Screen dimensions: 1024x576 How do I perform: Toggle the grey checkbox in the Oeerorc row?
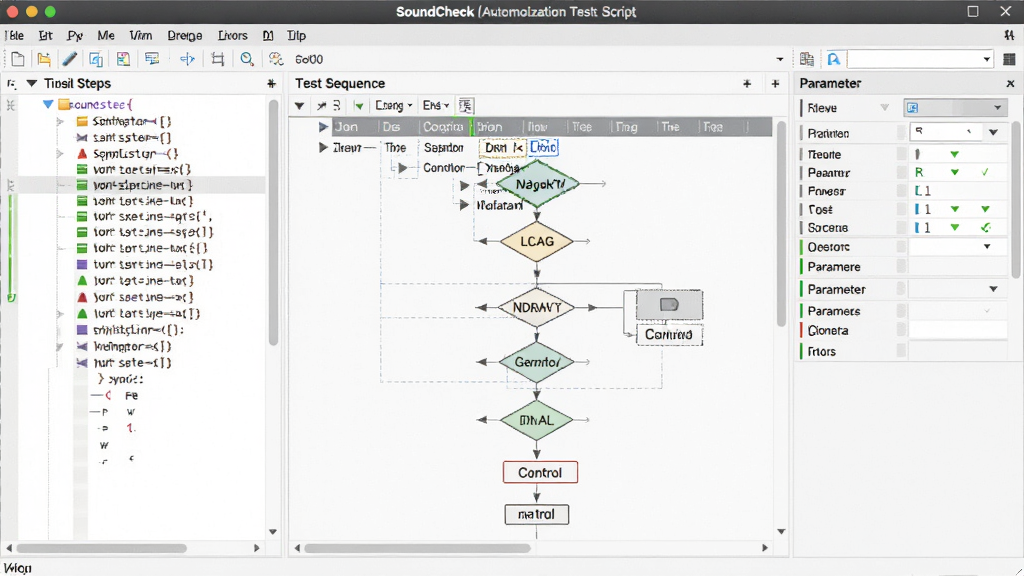coord(901,247)
